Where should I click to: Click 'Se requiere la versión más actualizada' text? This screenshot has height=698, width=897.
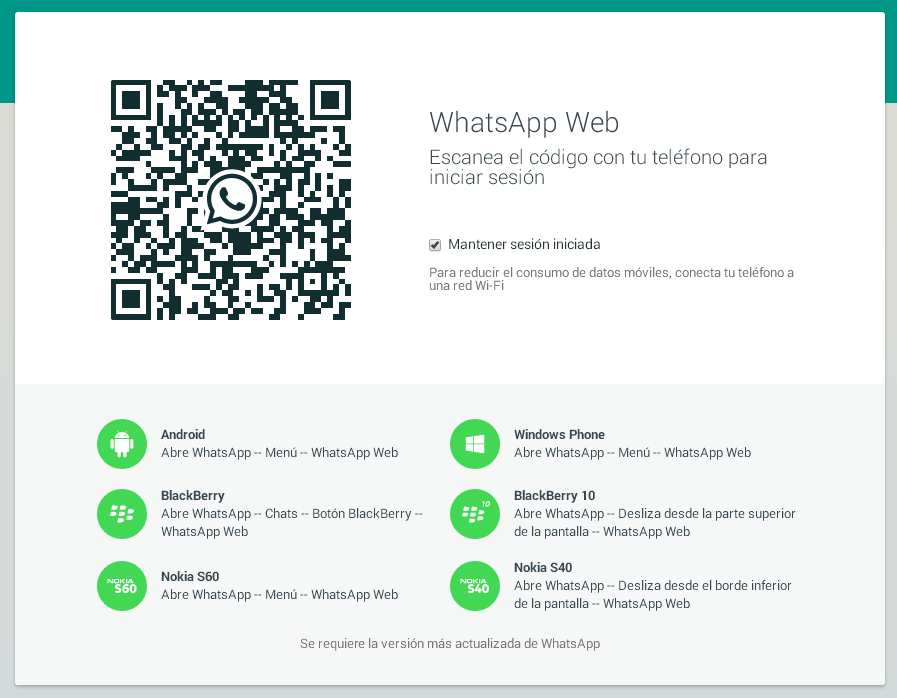(x=450, y=644)
